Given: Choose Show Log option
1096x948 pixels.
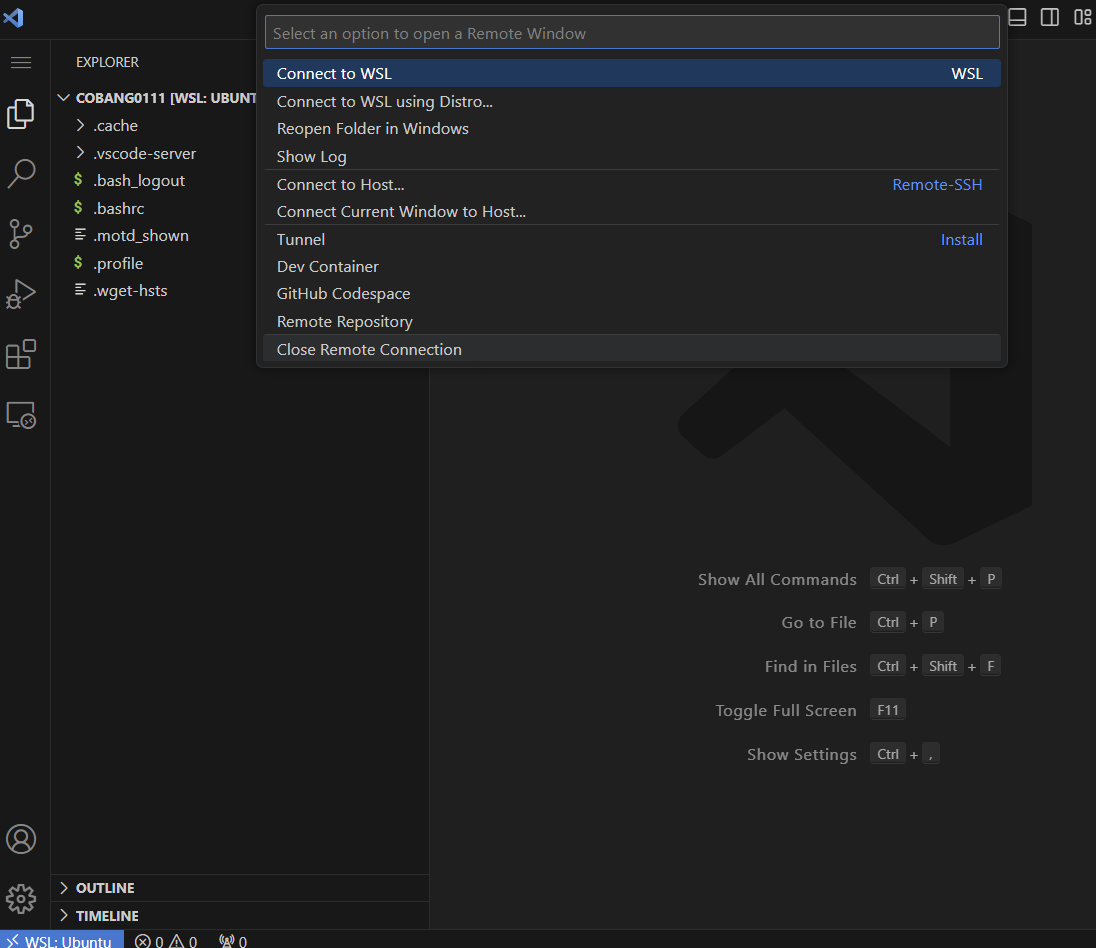Looking at the screenshot, I should click(x=632, y=157).
